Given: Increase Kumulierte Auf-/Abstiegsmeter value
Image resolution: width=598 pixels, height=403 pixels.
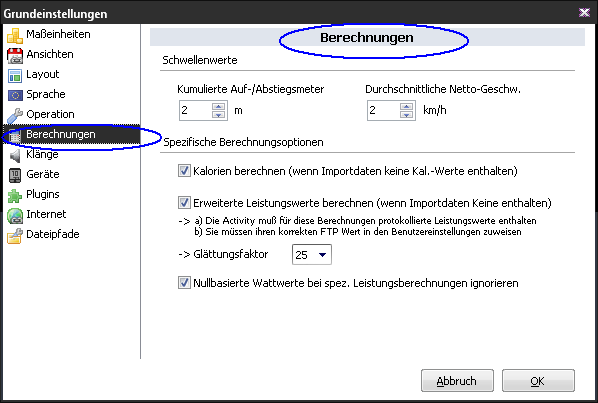Looking at the screenshot, I should (x=219, y=106).
